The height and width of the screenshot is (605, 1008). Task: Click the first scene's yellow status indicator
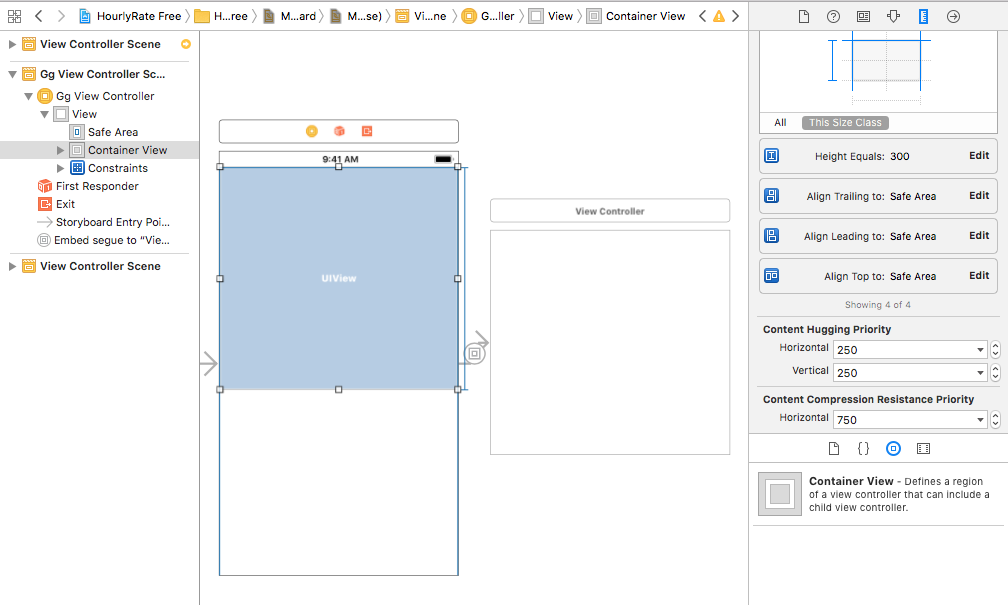point(186,44)
